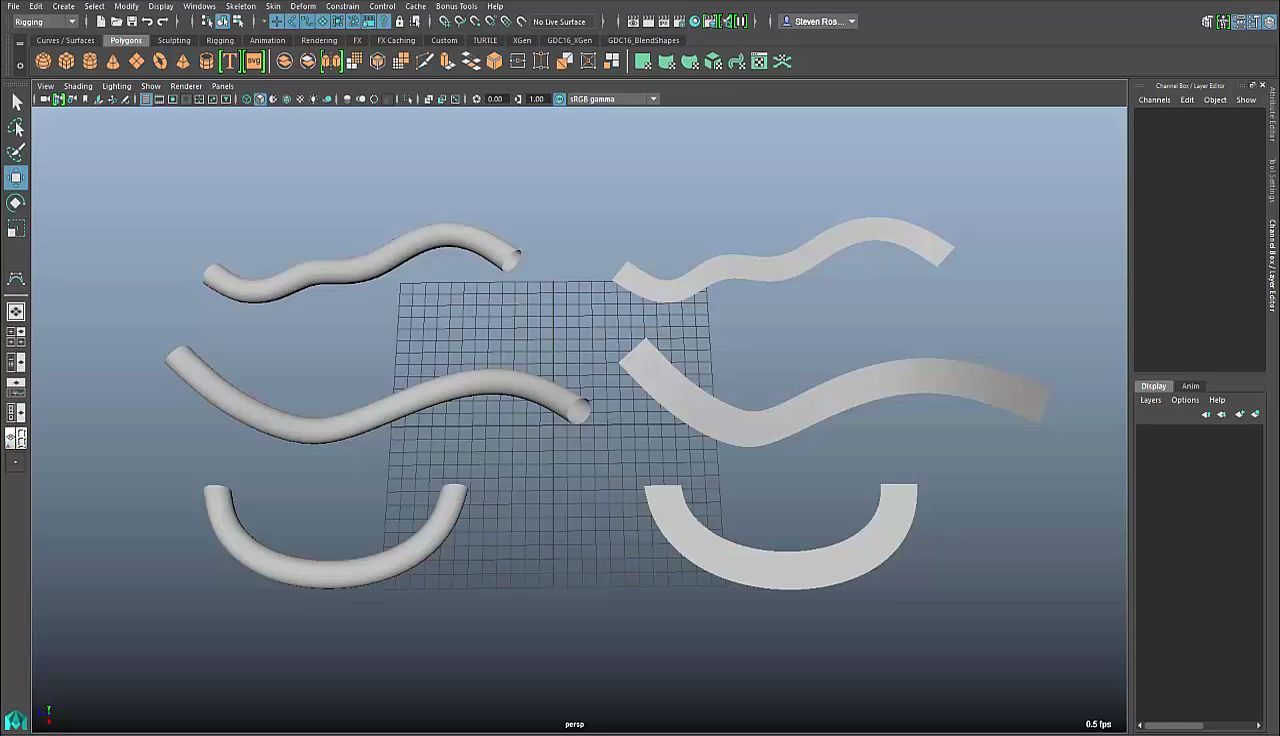Image resolution: width=1280 pixels, height=736 pixels.
Task: Select the arrow Select tool
Action: [16, 102]
